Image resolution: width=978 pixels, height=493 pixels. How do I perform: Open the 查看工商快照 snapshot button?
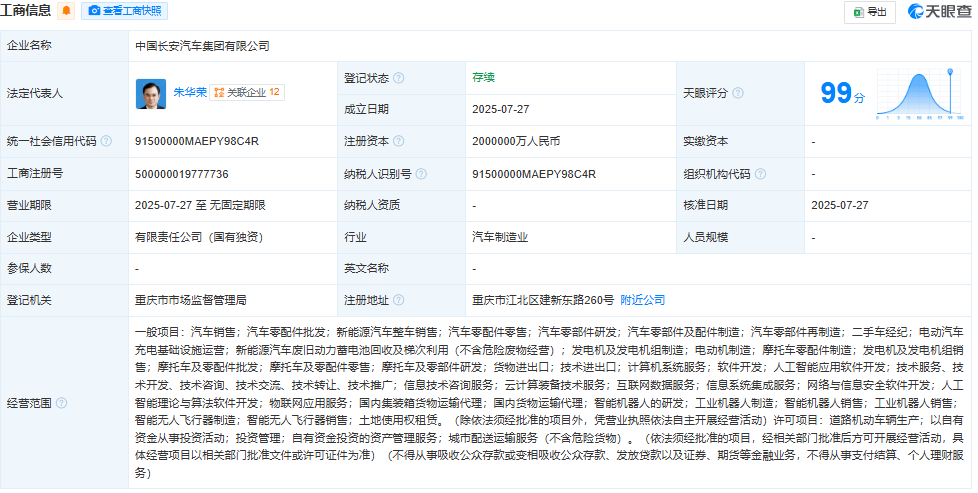(x=124, y=11)
